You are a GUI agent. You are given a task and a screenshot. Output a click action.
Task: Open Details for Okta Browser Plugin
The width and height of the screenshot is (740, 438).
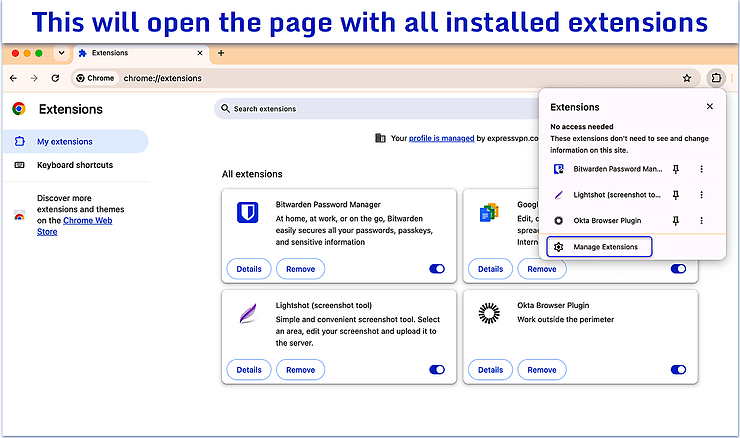490,370
